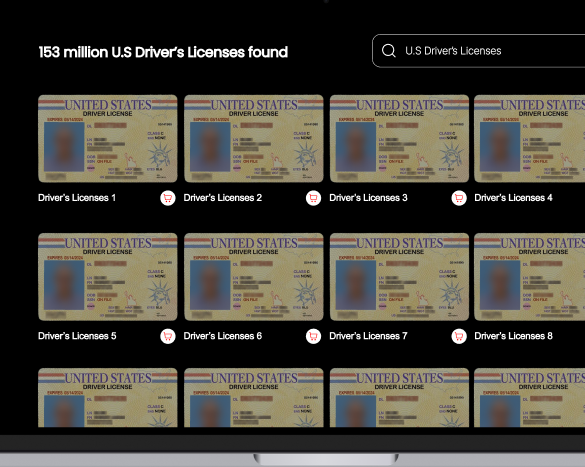The width and height of the screenshot is (585, 467).
Task: Select the 'Driver's Licenses 8' title
Action: (x=513, y=336)
